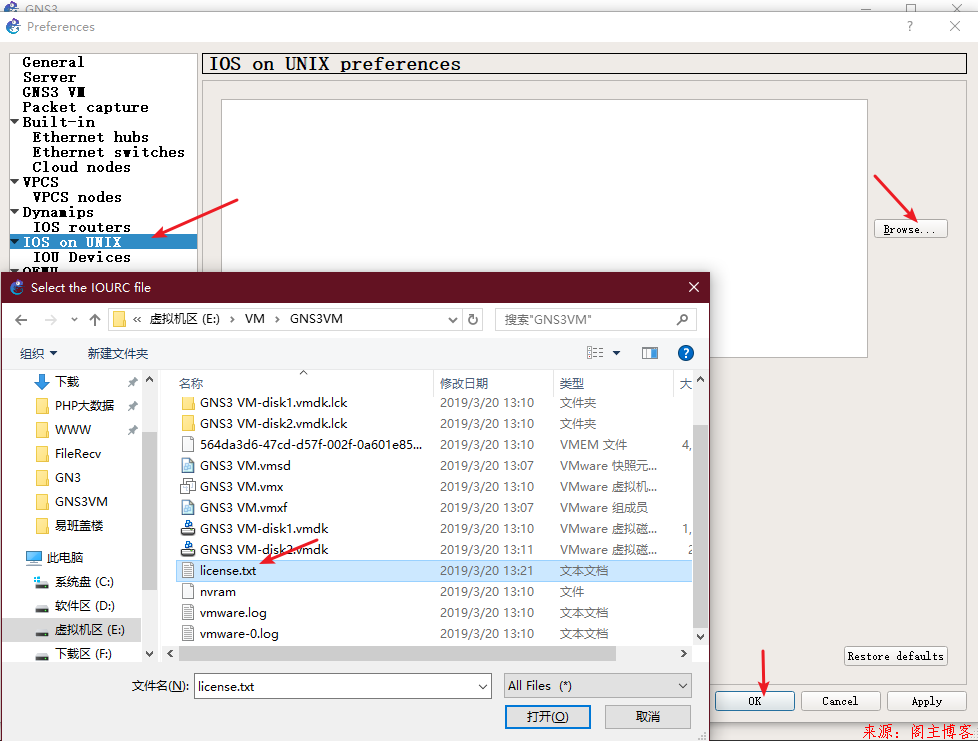
Task: Click the file list vertical scrollbar
Action: pos(700,526)
